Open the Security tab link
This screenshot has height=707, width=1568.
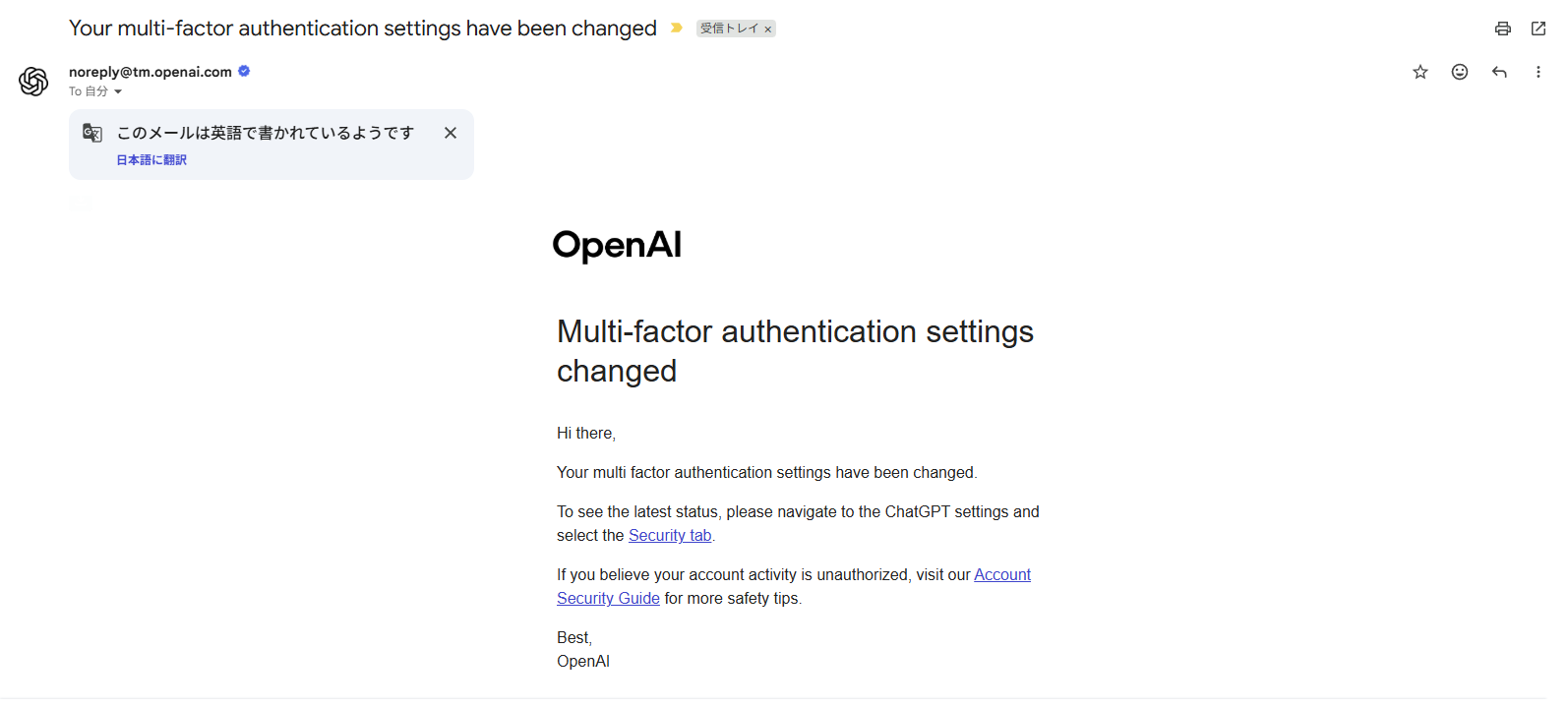tap(669, 536)
